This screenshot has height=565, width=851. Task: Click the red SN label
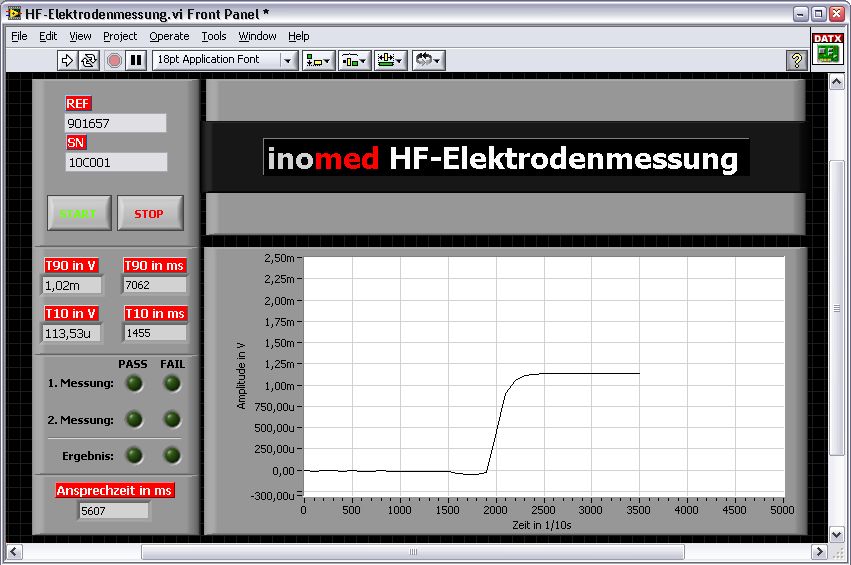75,143
